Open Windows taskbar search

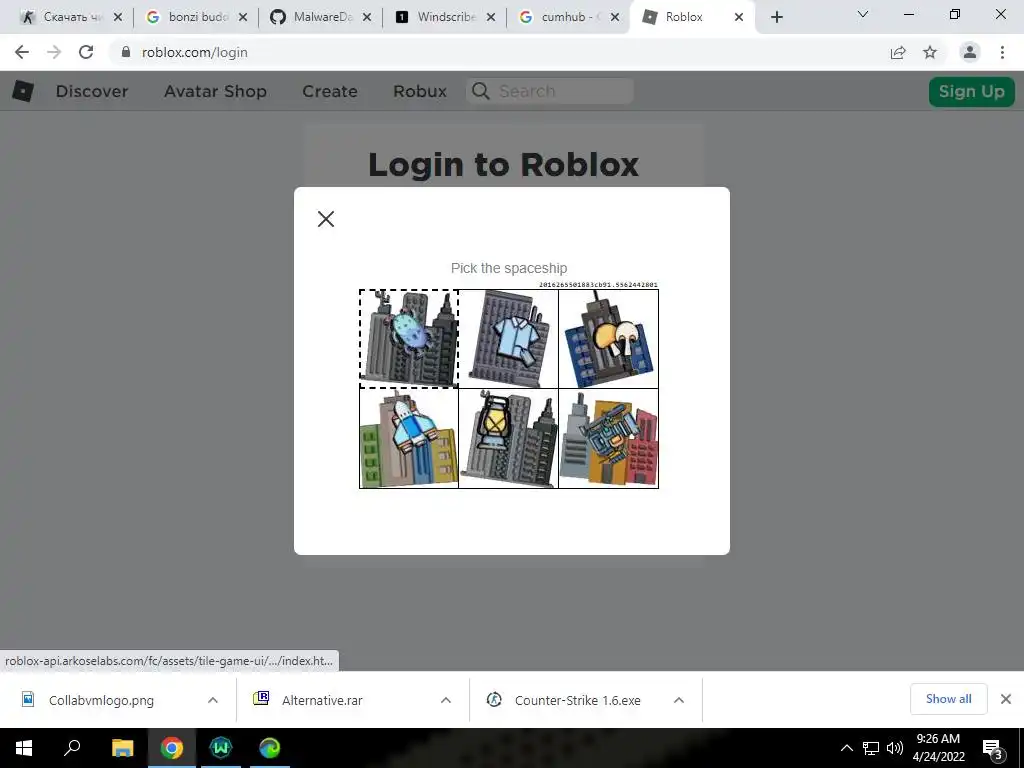tap(72, 748)
